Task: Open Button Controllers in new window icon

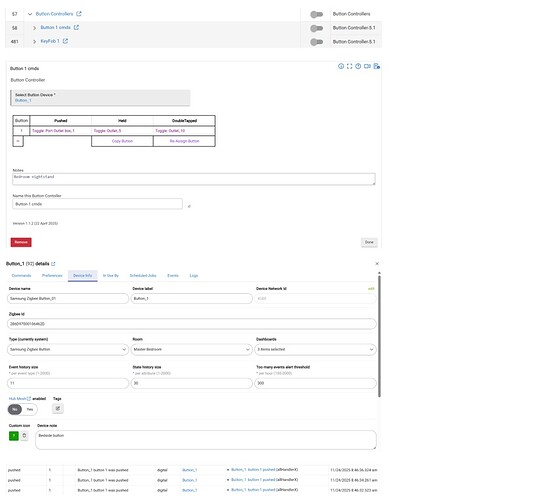Action: click(79, 14)
